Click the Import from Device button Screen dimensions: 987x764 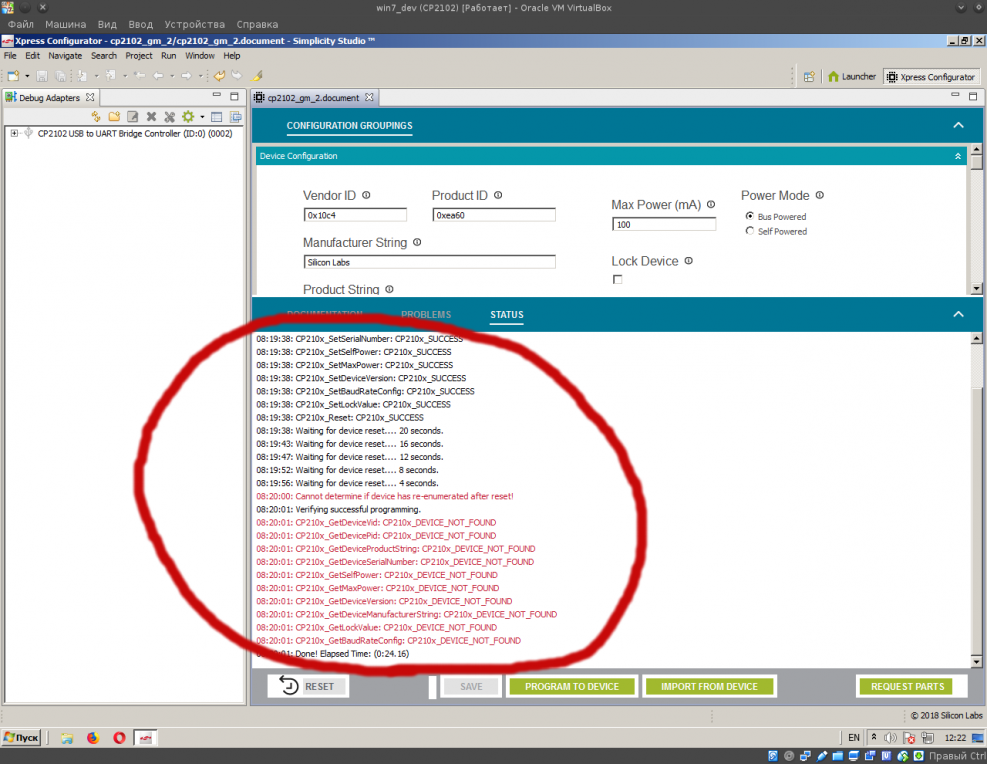709,687
